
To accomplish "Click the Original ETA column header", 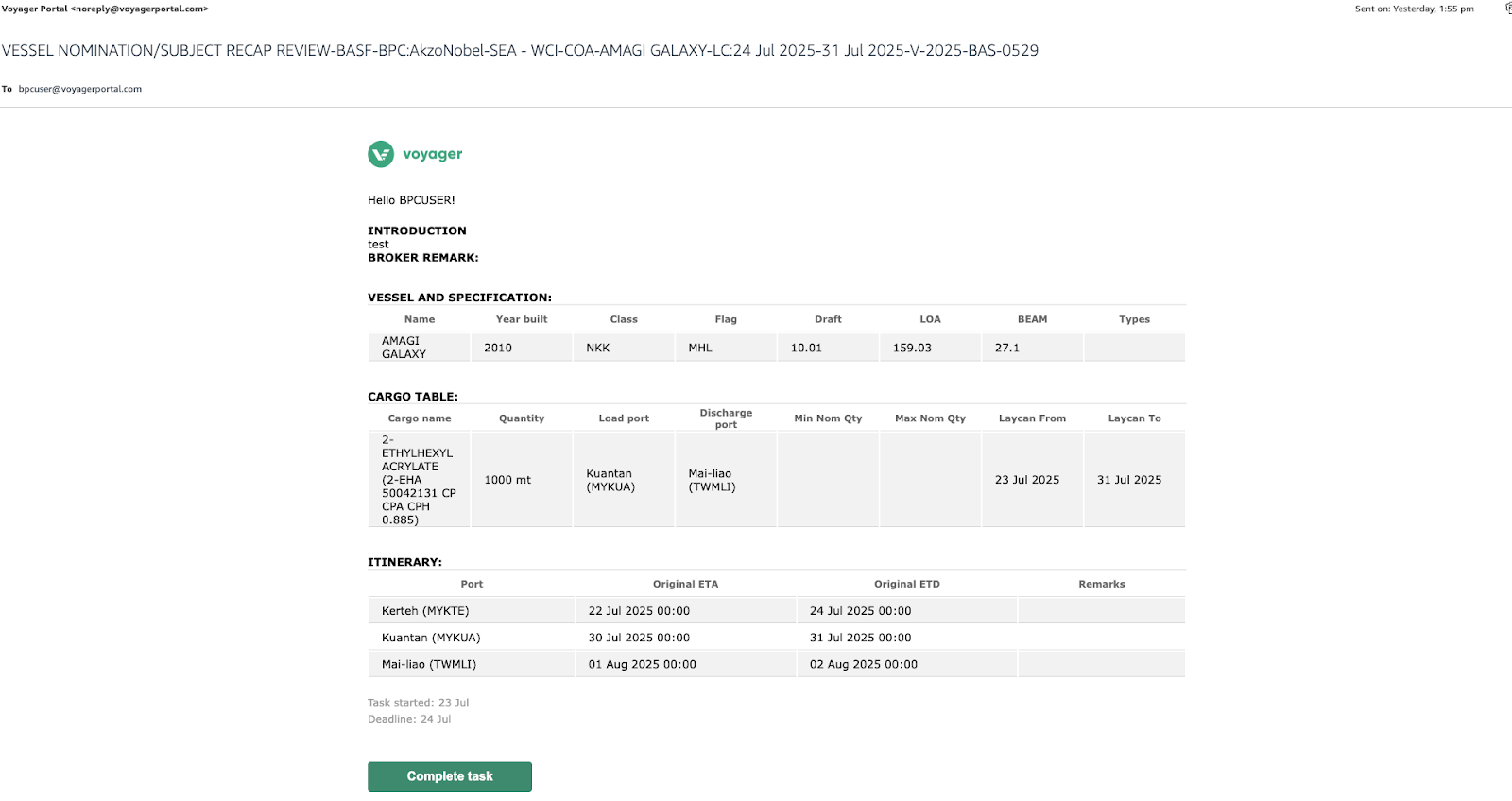I will pyautogui.click(x=685, y=584).
